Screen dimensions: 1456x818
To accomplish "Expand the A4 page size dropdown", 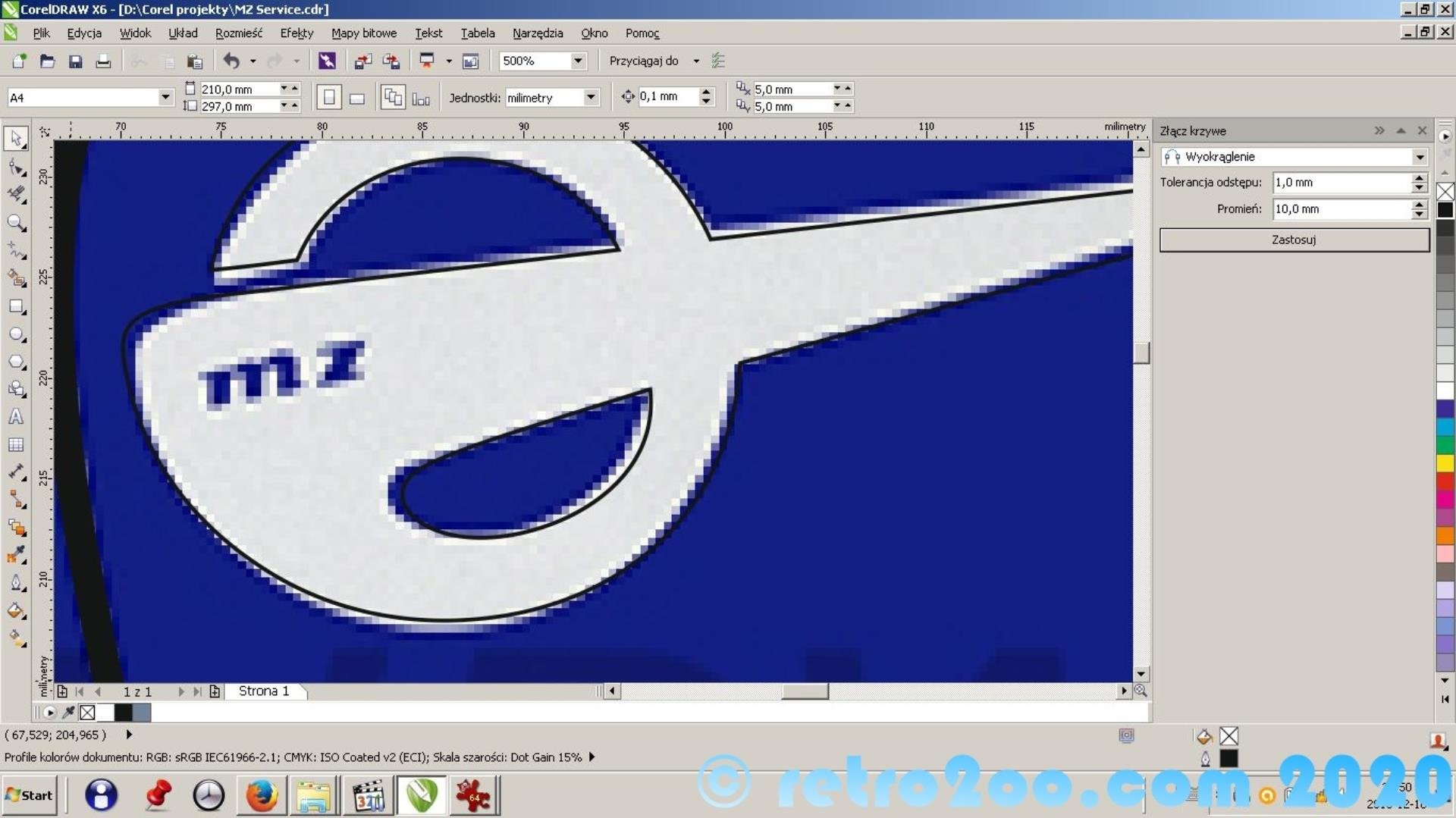I will (165, 97).
